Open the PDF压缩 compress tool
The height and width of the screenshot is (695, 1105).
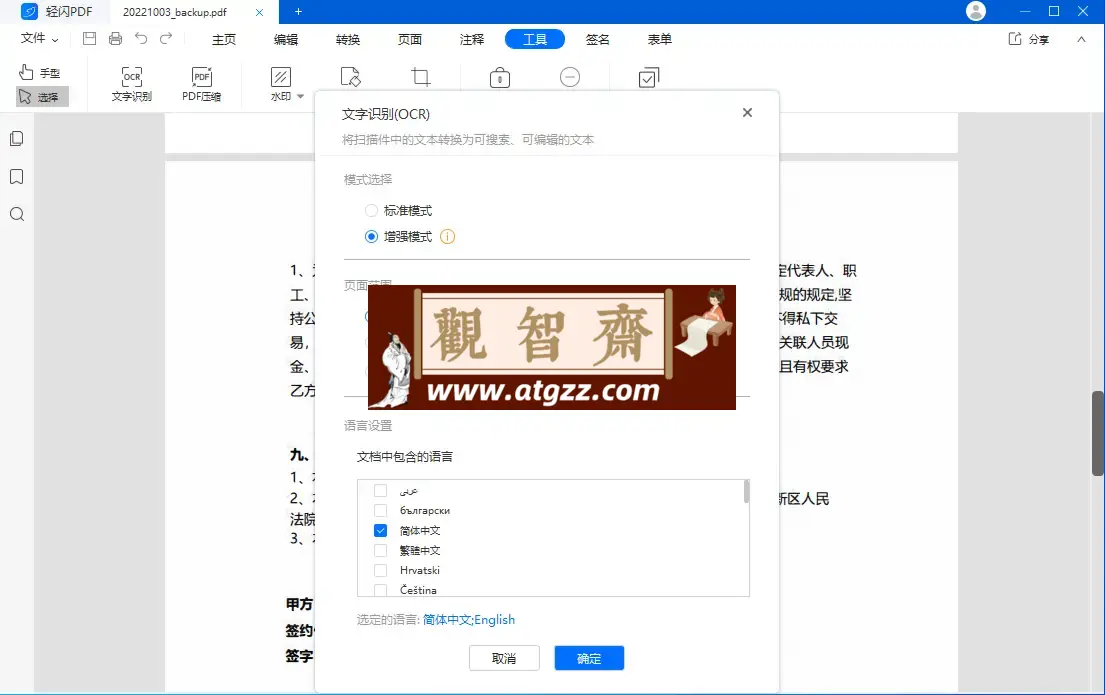click(x=202, y=85)
